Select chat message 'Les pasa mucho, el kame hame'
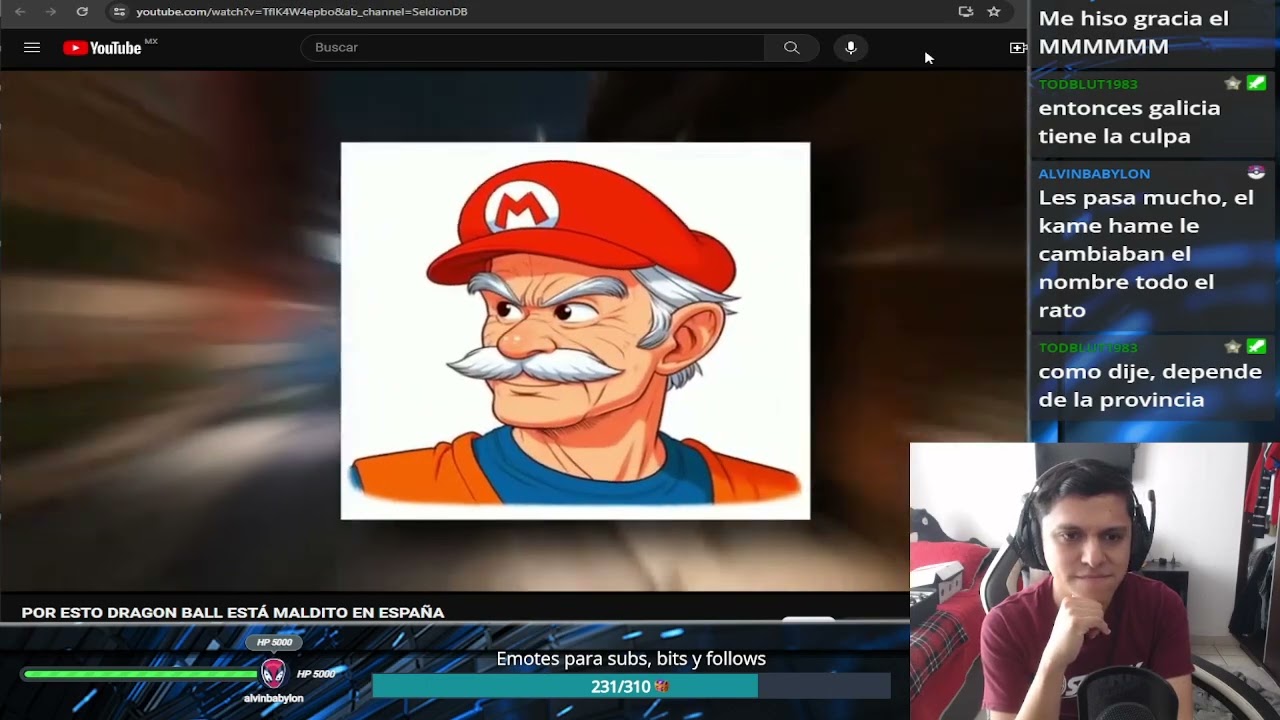The width and height of the screenshot is (1280, 720). 1146,254
